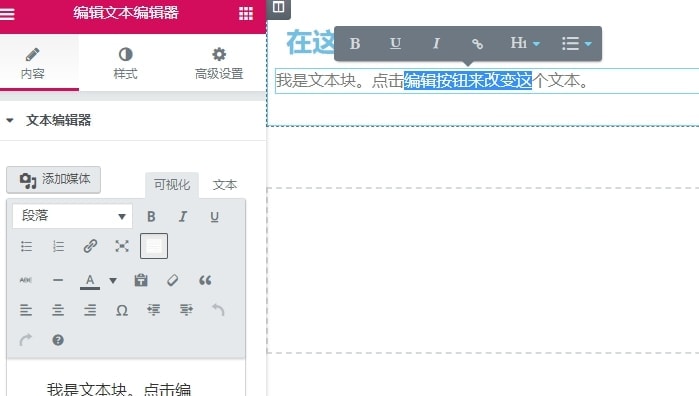699x396 pixels.
Task: Decrease indent in the panel editor
Action: (x=154, y=310)
